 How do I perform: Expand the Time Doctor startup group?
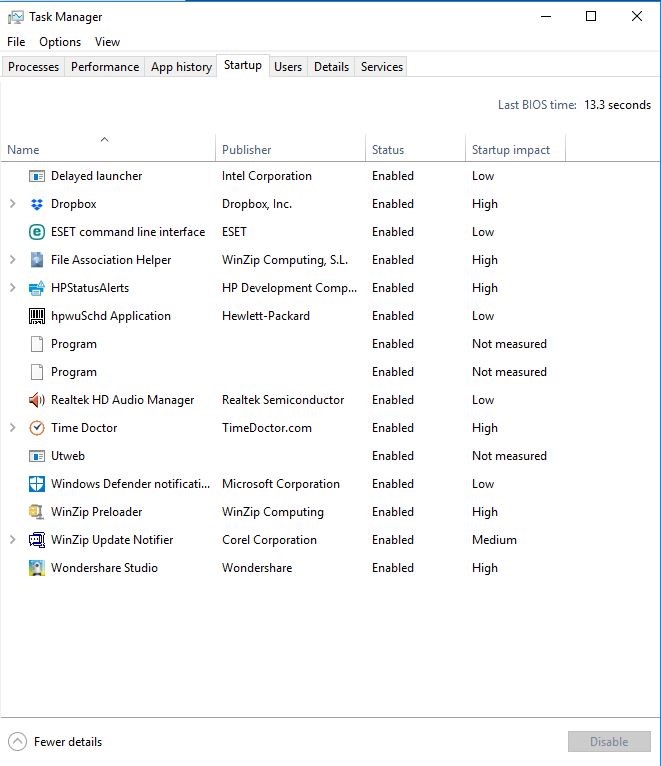point(12,428)
